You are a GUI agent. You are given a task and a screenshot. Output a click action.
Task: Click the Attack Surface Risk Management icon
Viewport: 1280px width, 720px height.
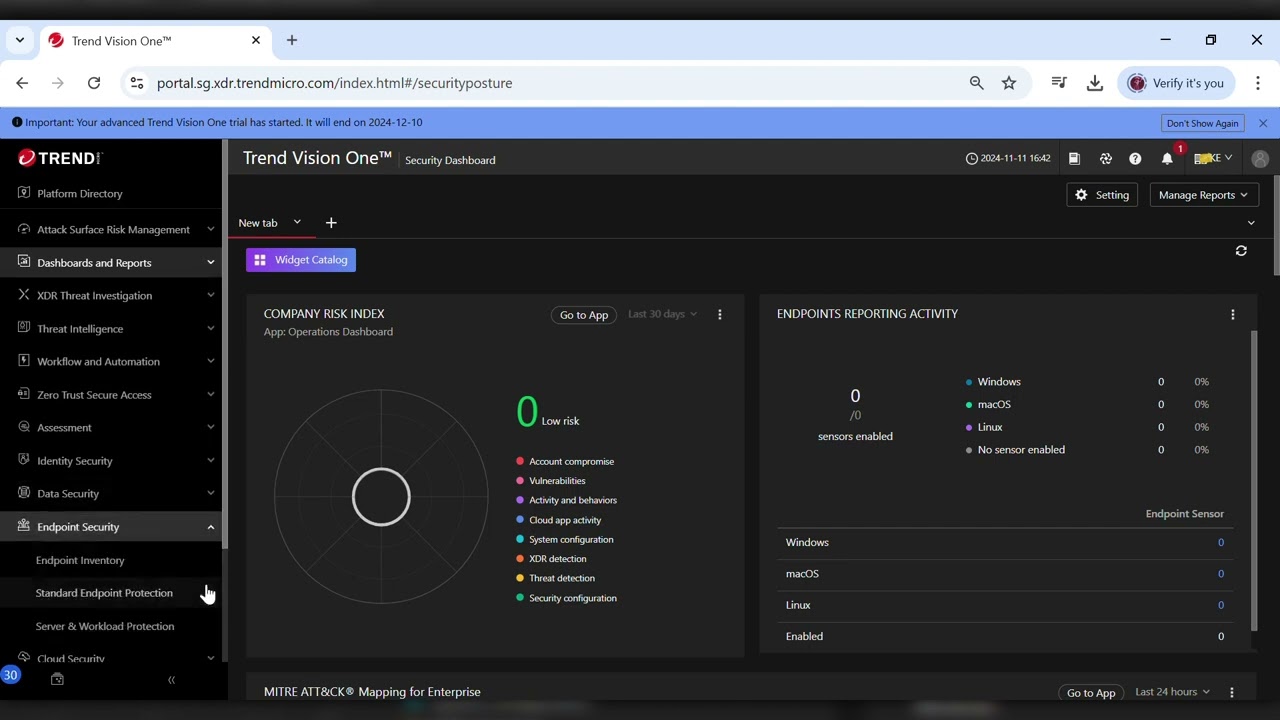(24, 229)
